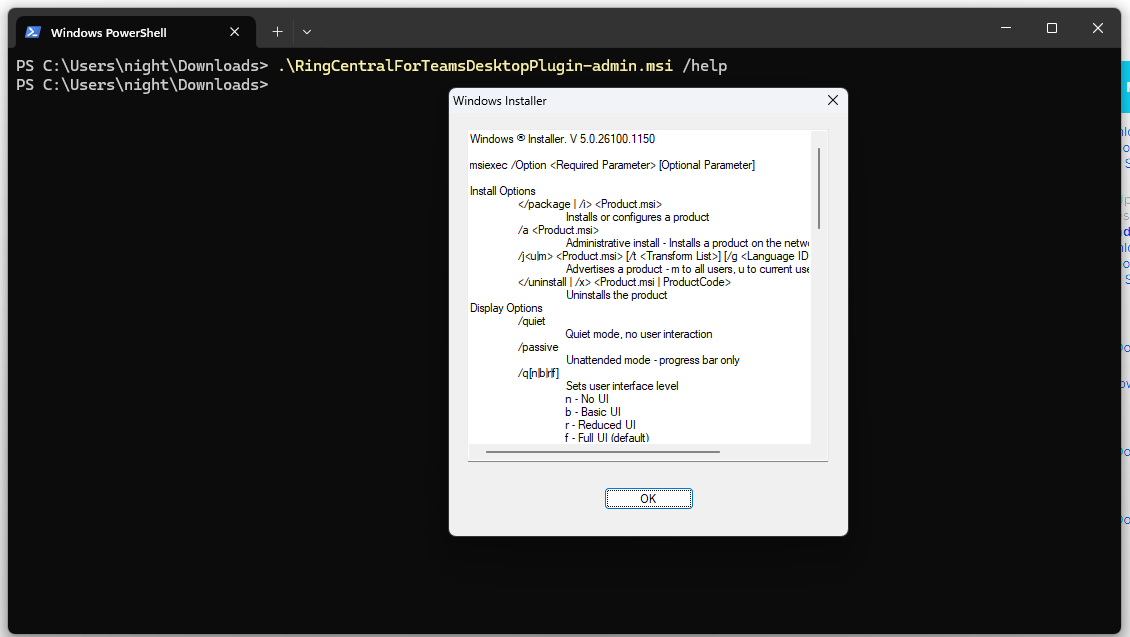Click 'b - Basic UI' line
Viewport: 1130px width, 637px height.
point(592,412)
